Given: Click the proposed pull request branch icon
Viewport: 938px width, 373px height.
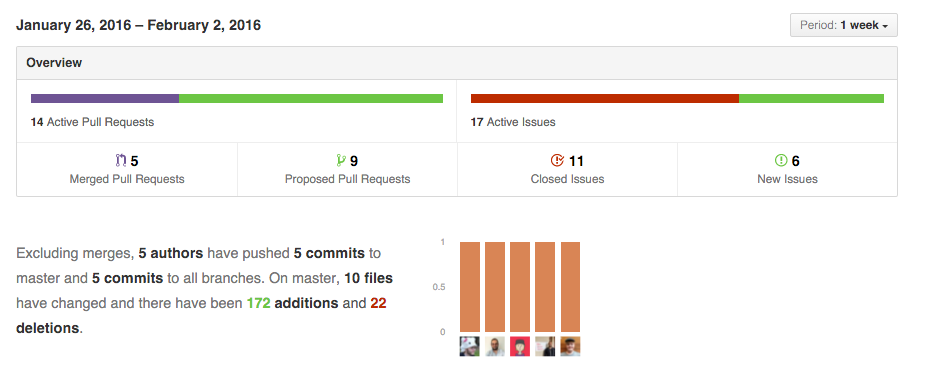Looking at the screenshot, I should (x=341, y=160).
